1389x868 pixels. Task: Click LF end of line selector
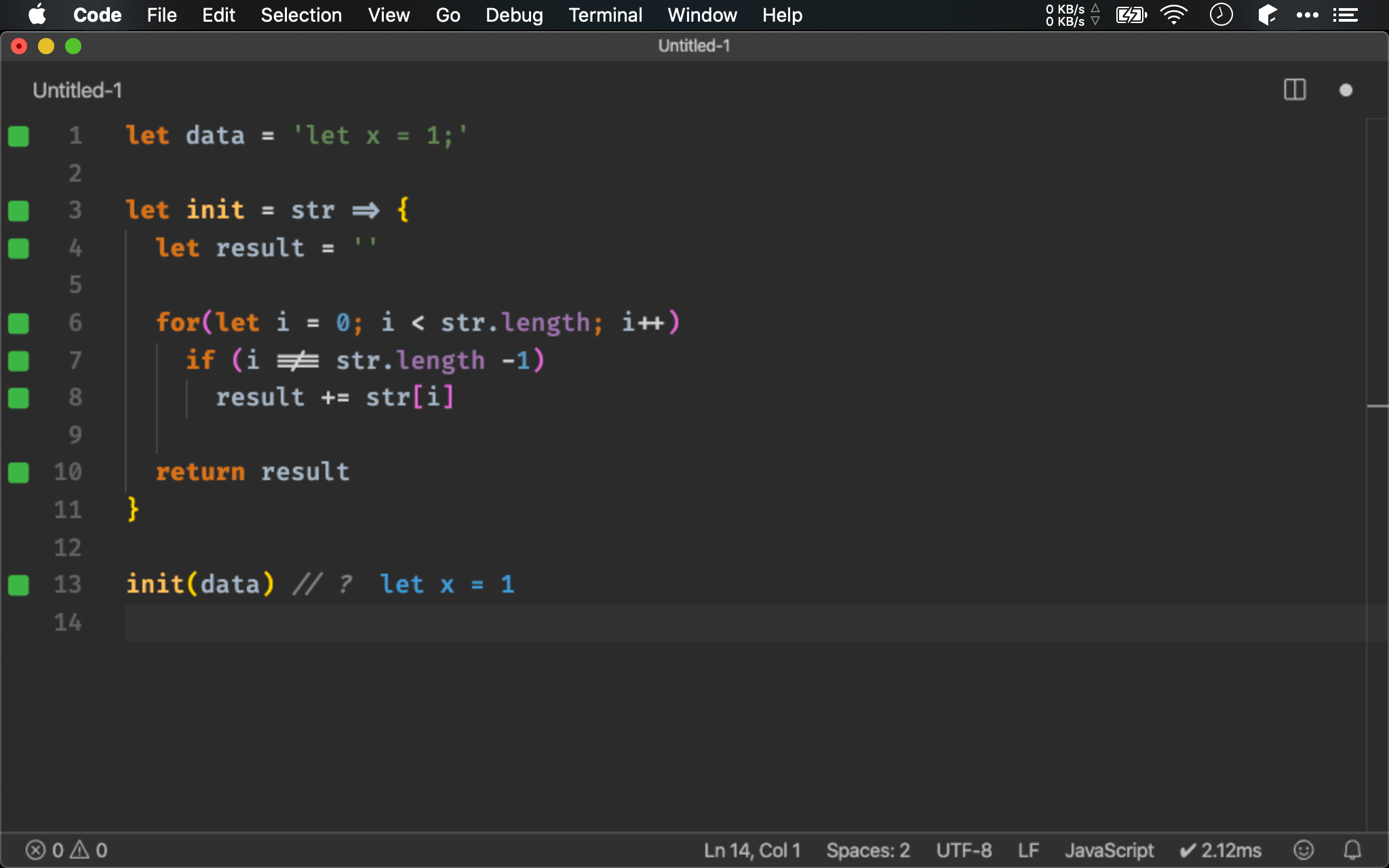tap(1028, 850)
